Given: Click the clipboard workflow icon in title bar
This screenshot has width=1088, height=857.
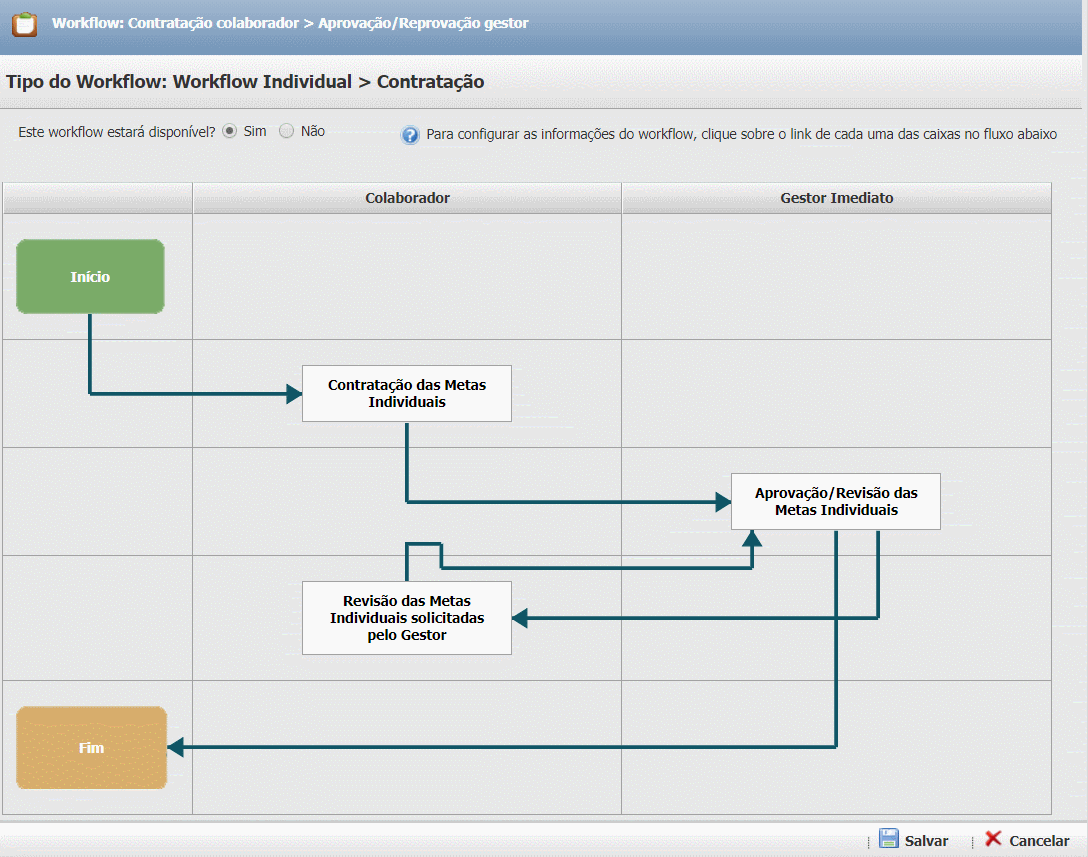Looking at the screenshot, I should pyautogui.click(x=24, y=23).
